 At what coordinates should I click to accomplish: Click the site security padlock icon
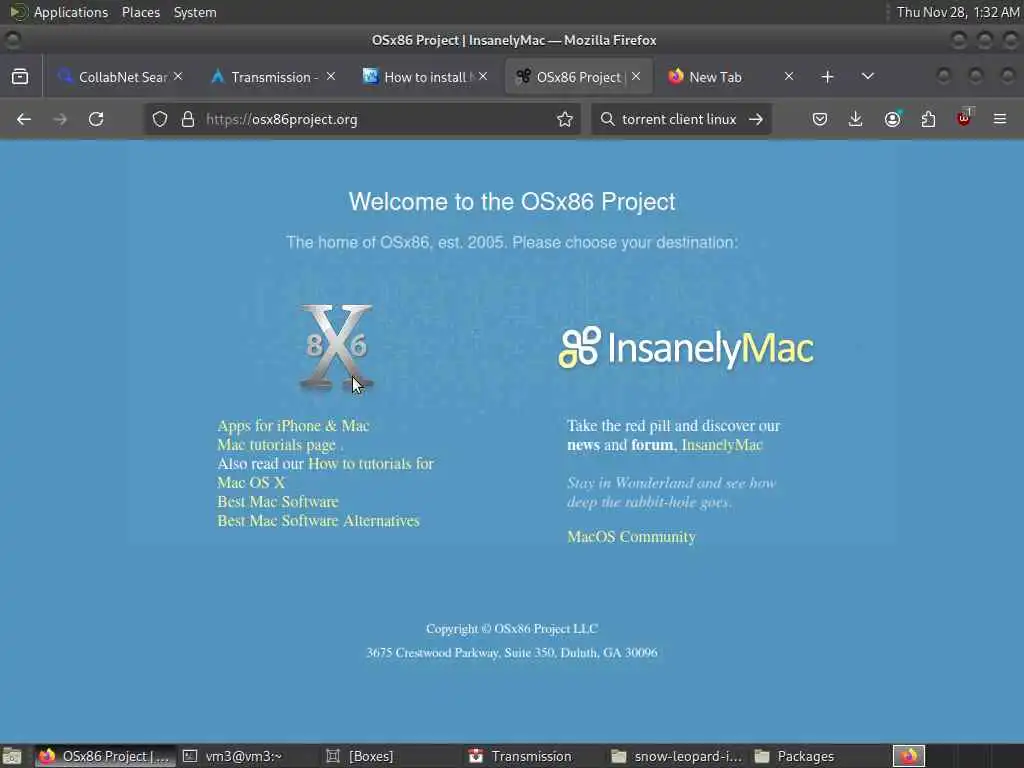click(x=188, y=119)
